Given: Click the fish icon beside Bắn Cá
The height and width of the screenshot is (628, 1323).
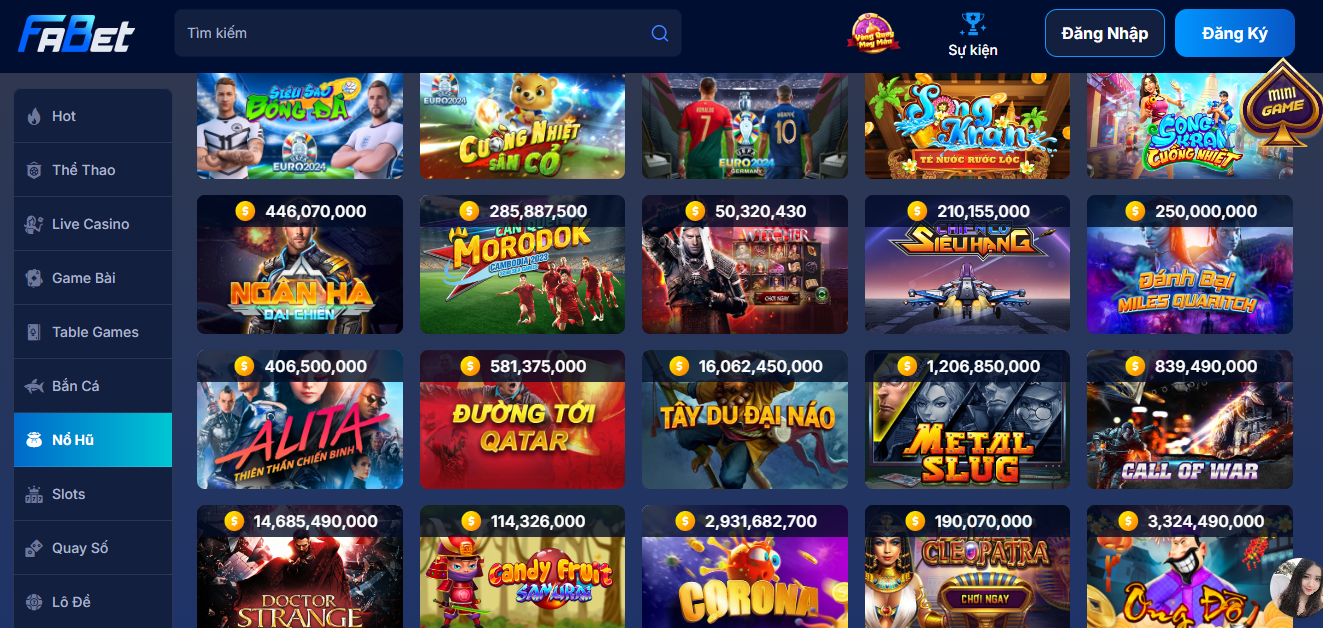Looking at the screenshot, I should click(x=34, y=386).
